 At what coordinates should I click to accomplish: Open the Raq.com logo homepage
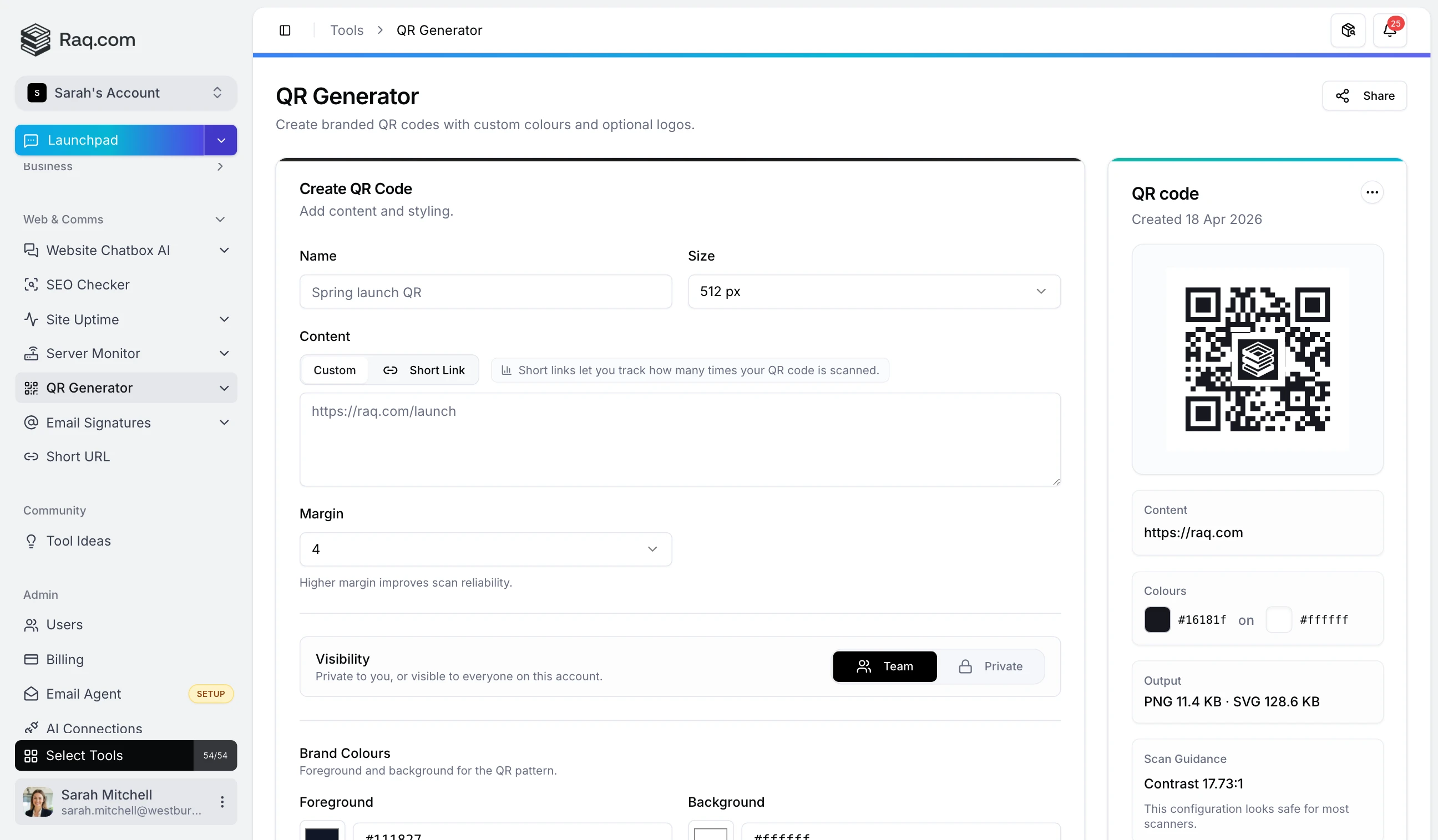point(77,39)
